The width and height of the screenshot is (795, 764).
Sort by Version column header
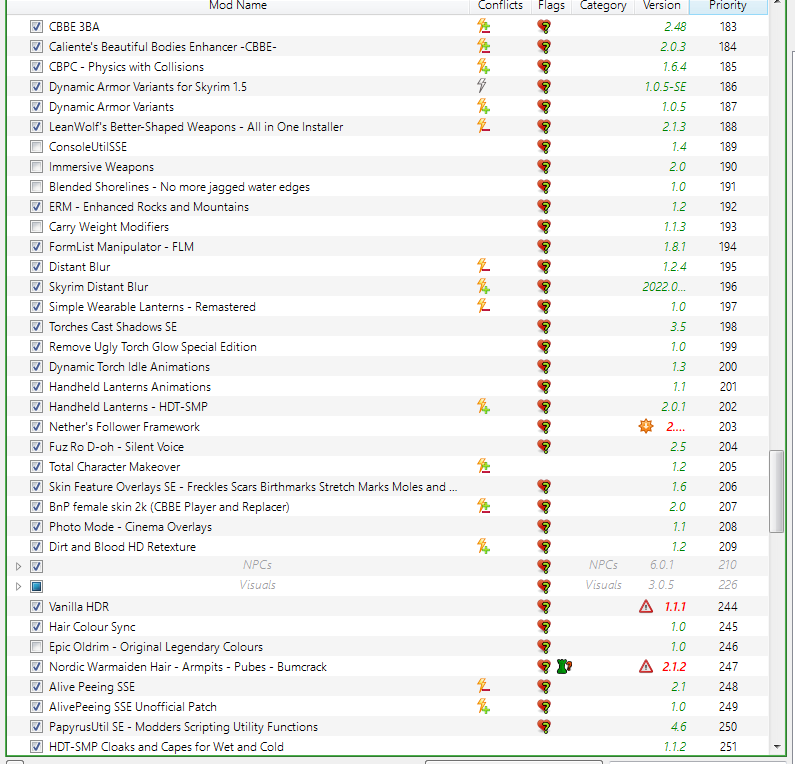662,6
